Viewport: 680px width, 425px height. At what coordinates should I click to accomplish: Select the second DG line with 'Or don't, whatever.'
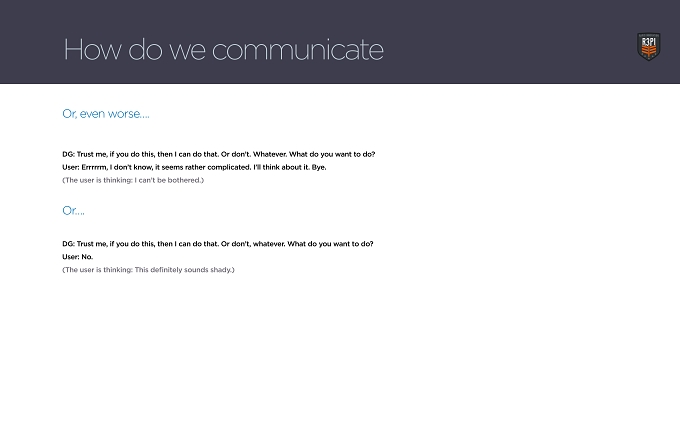[x=218, y=244]
